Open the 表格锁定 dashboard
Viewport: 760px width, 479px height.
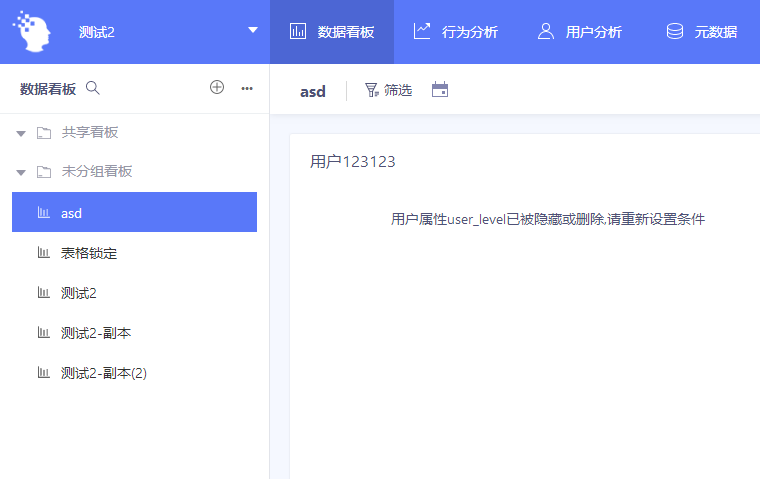pyautogui.click(x=88, y=253)
